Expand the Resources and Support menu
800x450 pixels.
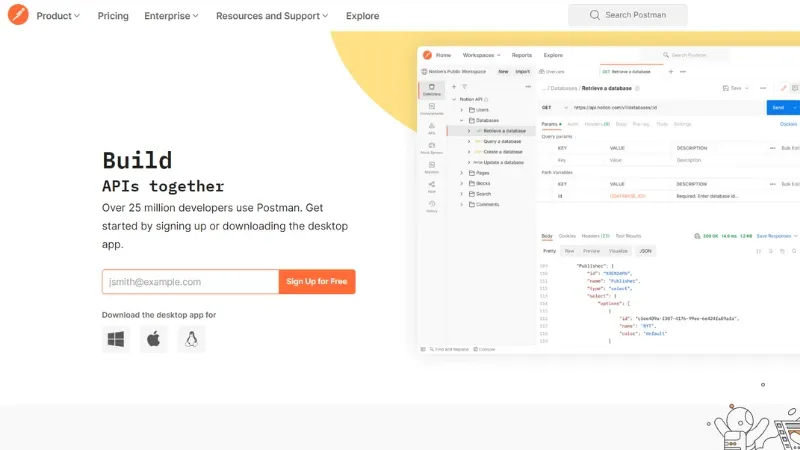[272, 16]
